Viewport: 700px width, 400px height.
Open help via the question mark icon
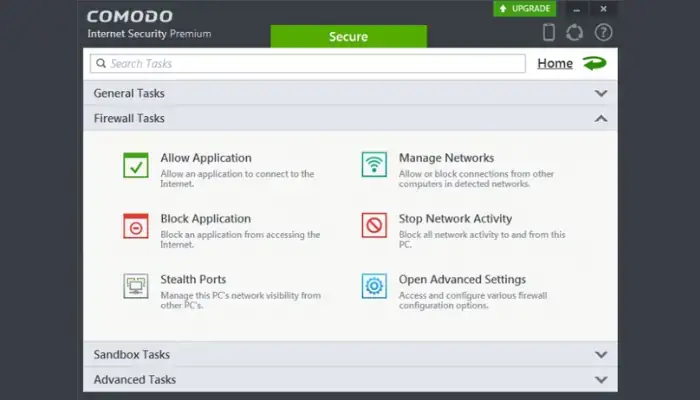(603, 33)
